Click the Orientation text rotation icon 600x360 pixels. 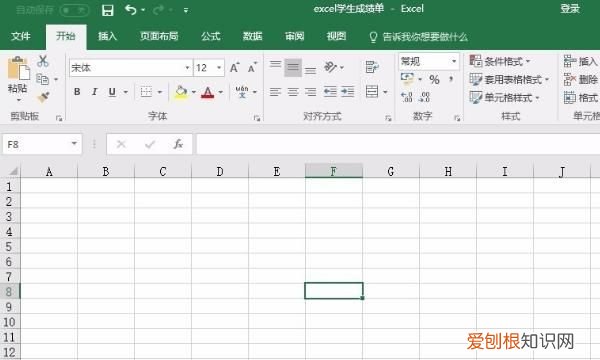click(x=330, y=67)
